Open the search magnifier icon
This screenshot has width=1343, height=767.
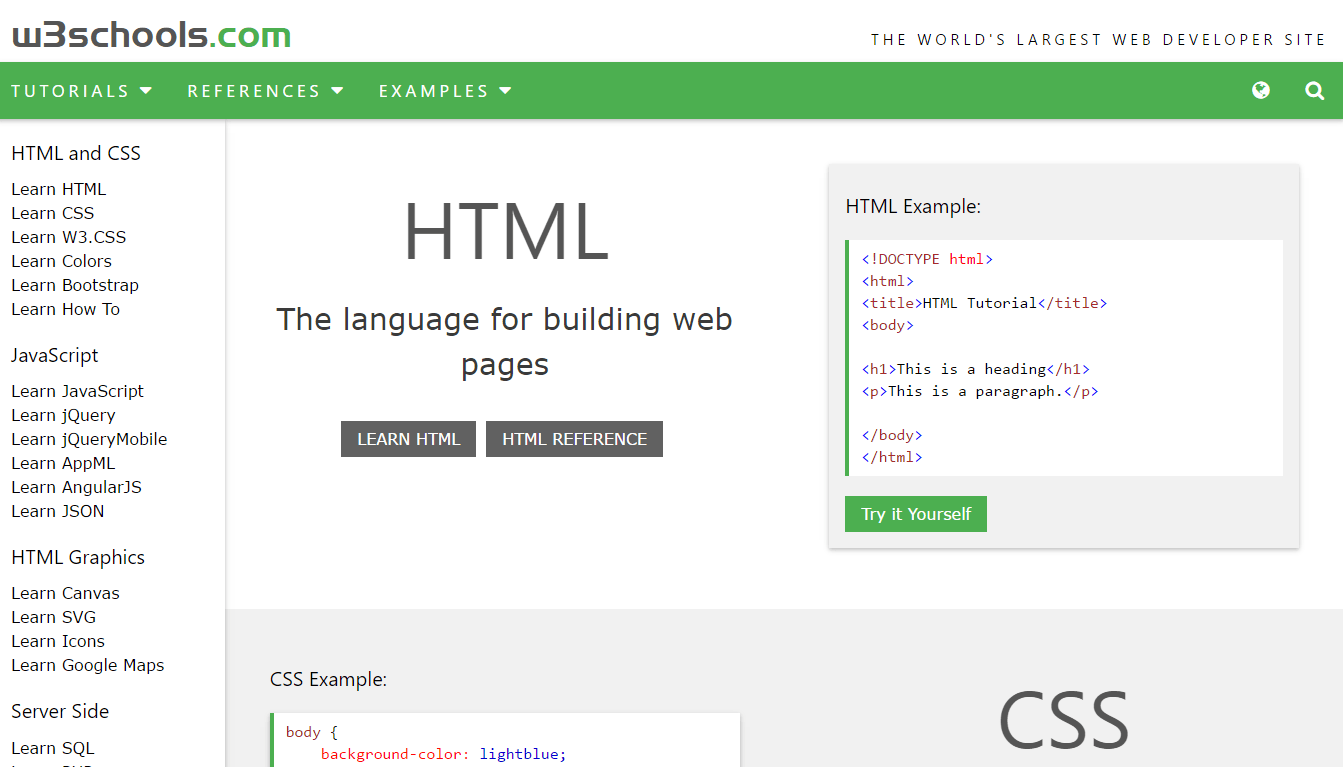point(1315,91)
